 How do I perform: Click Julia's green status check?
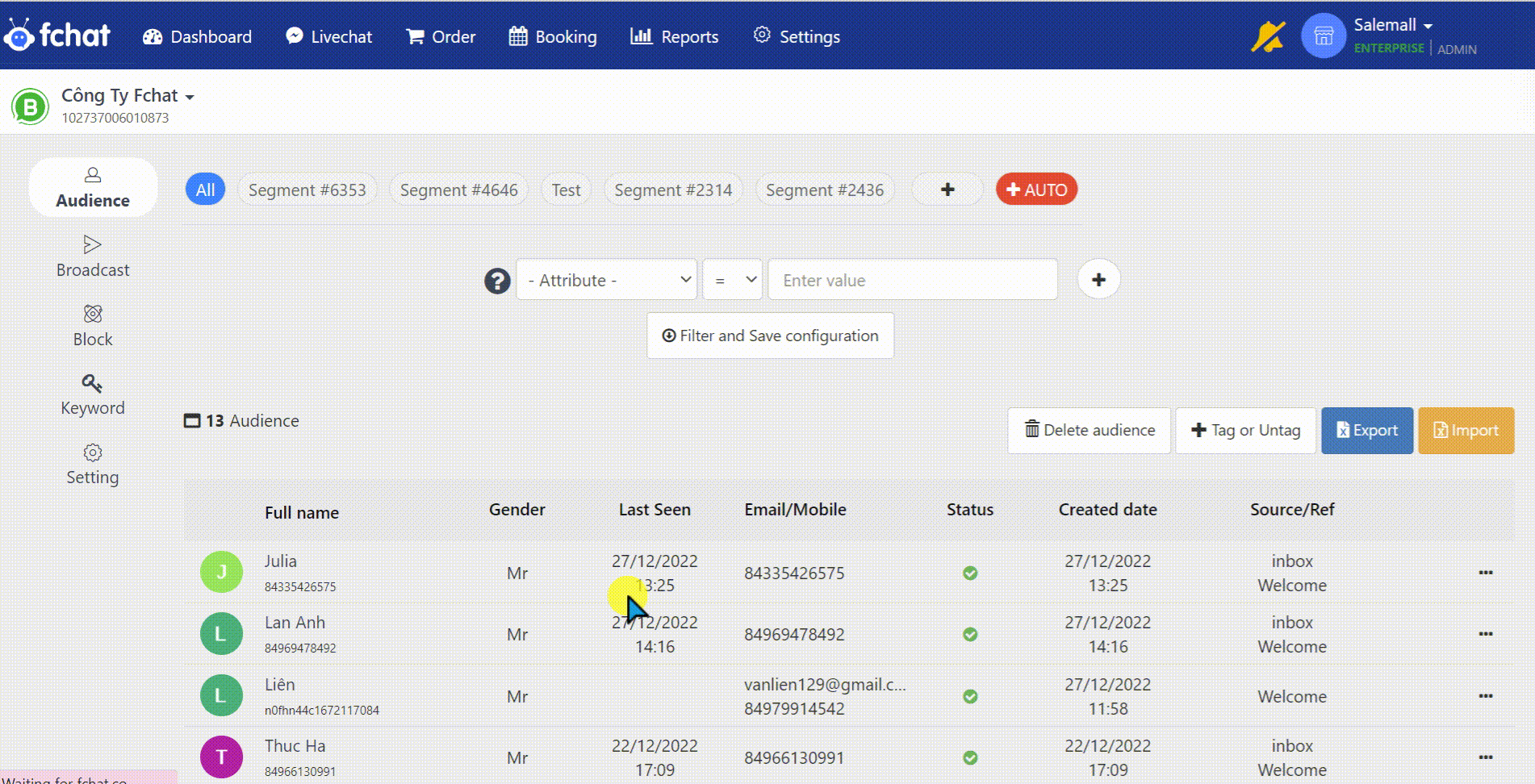pos(970,573)
